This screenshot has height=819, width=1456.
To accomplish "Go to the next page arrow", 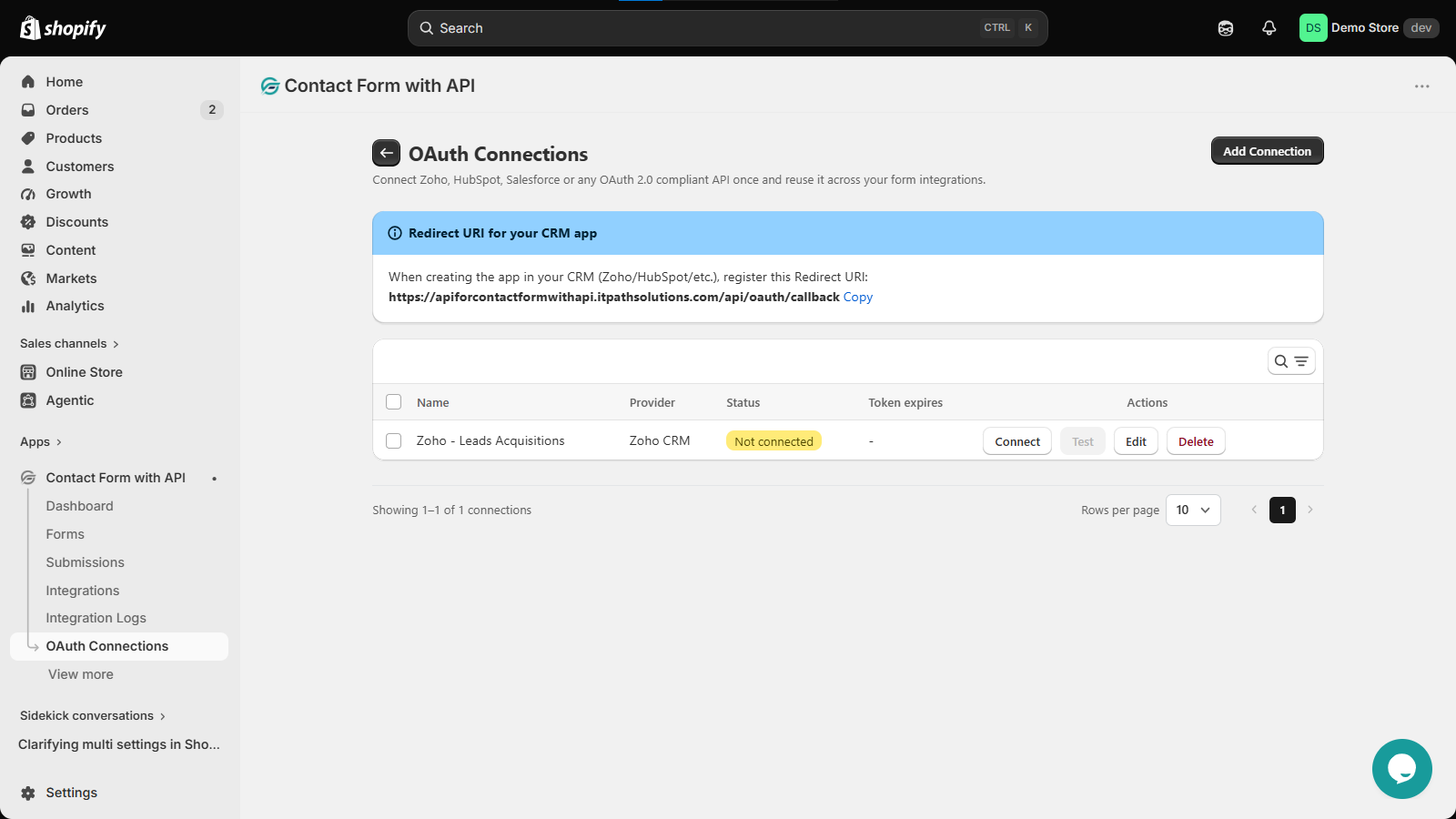I will click(1310, 510).
